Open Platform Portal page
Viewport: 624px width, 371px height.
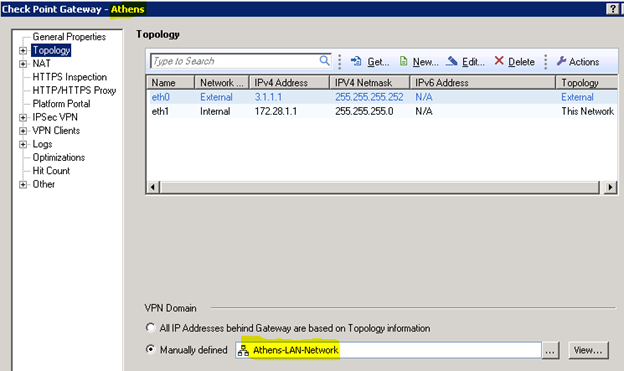pyautogui.click(x=61, y=103)
